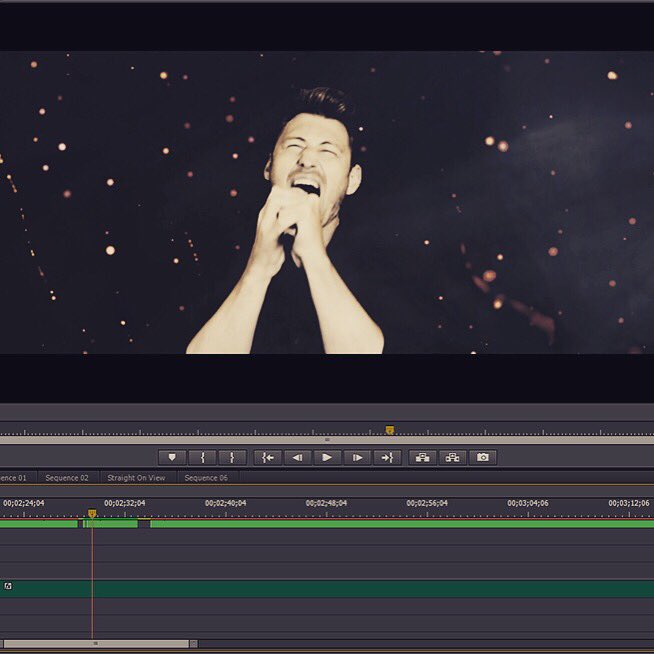654x654 pixels.
Task: Click the Lift button
Action: [423, 458]
